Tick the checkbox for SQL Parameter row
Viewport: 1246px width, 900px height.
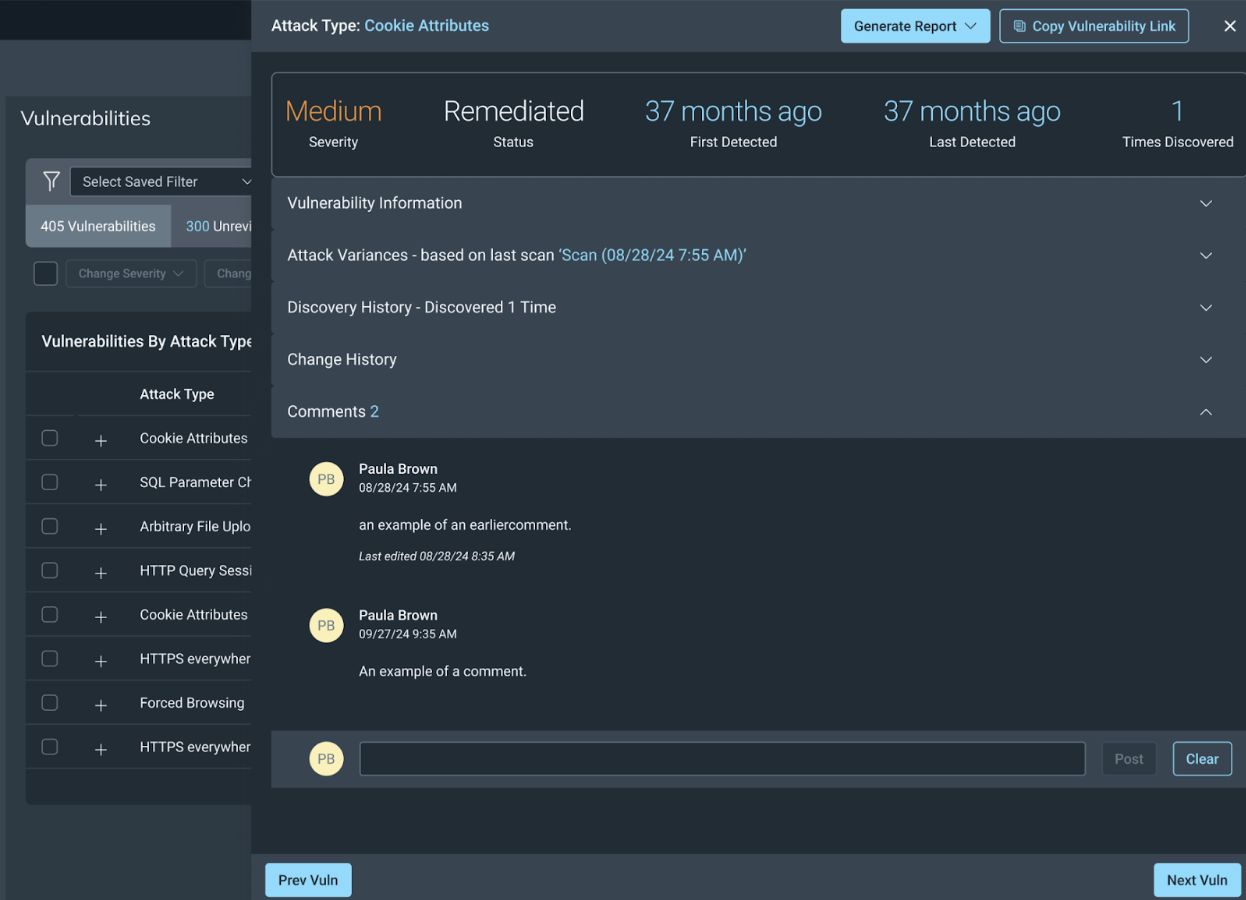click(x=50, y=482)
